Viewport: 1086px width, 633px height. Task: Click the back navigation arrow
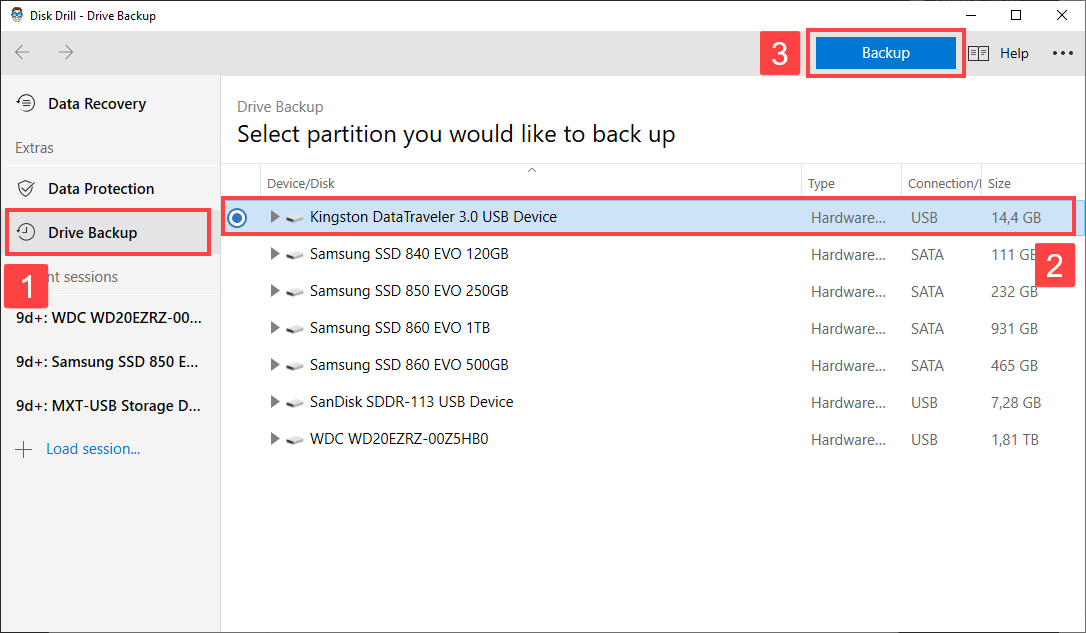pyautogui.click(x=22, y=52)
